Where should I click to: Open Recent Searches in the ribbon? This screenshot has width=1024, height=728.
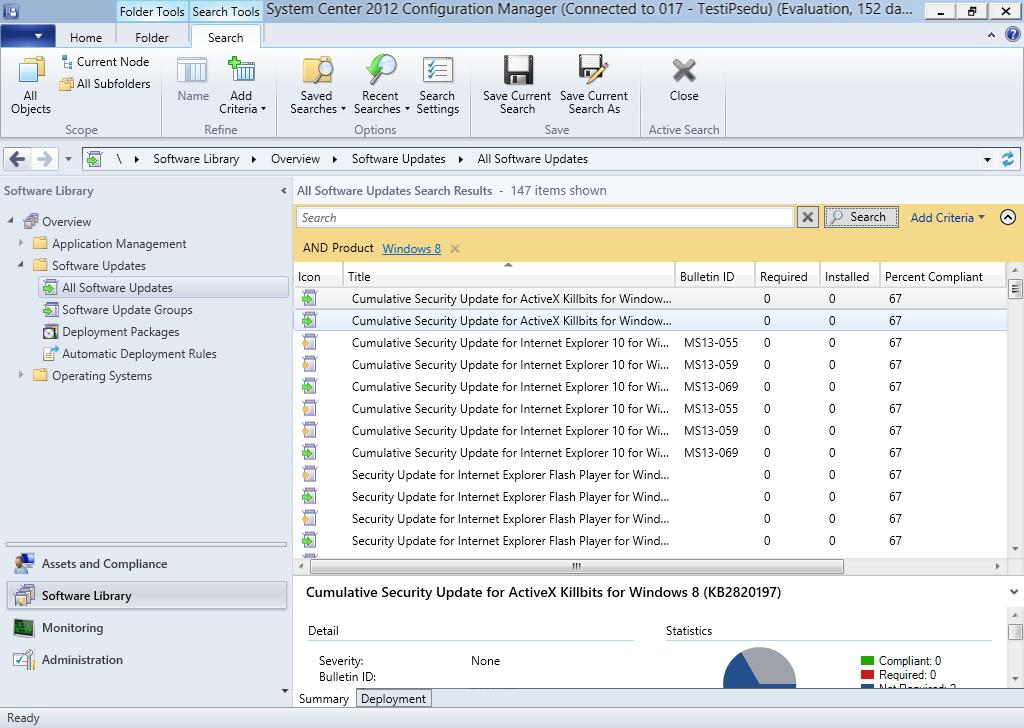click(x=381, y=86)
